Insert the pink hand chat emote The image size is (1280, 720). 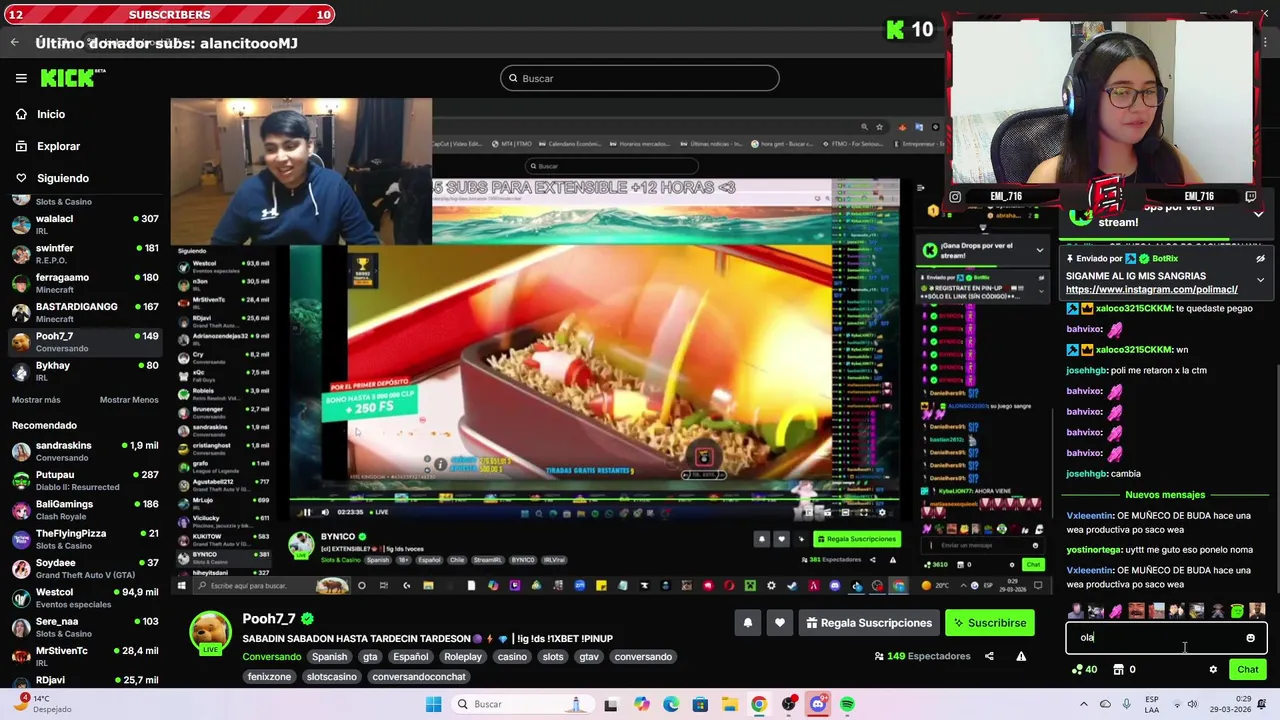click(1116, 610)
